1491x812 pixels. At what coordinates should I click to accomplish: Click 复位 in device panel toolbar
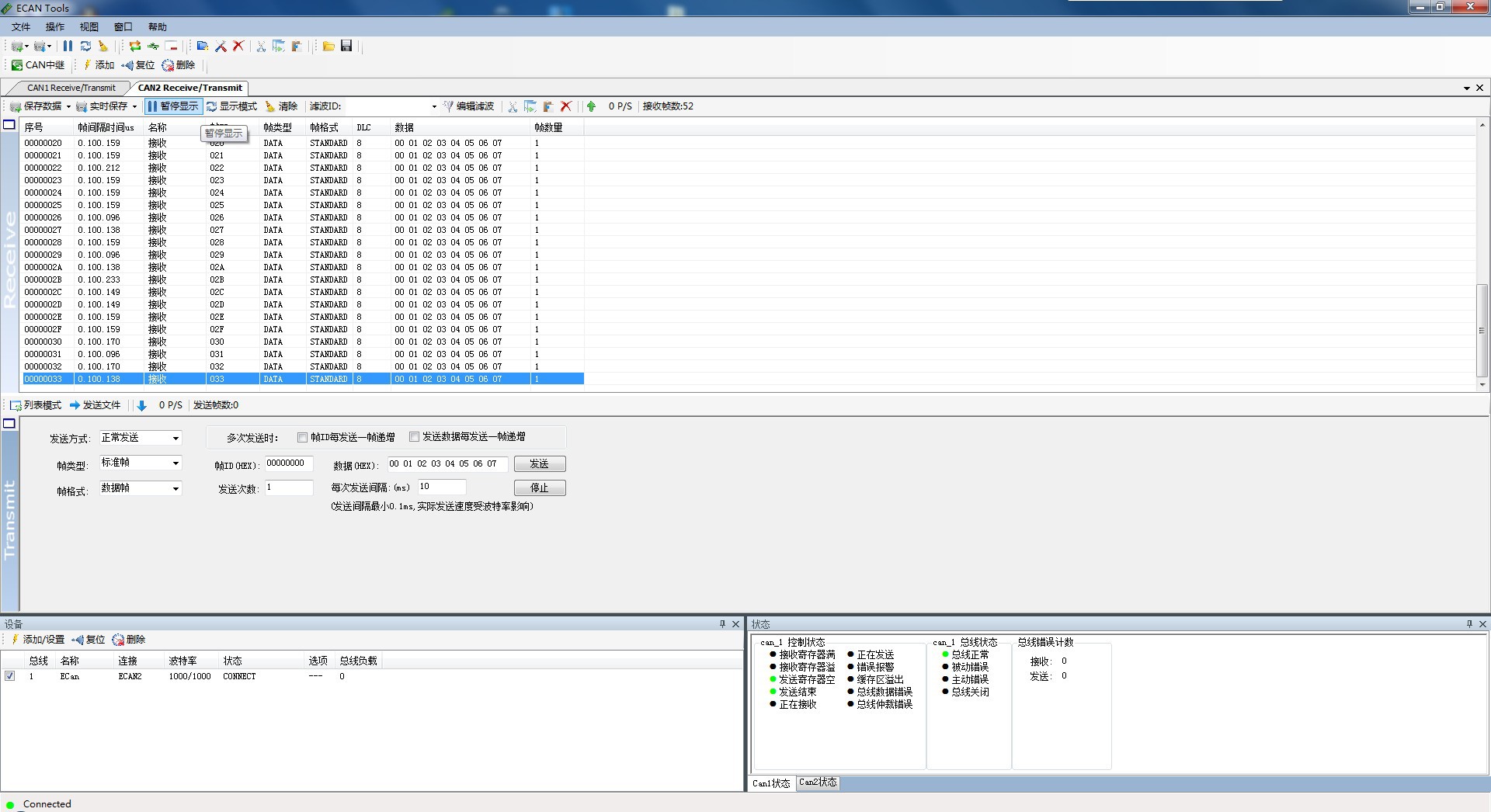click(x=89, y=640)
